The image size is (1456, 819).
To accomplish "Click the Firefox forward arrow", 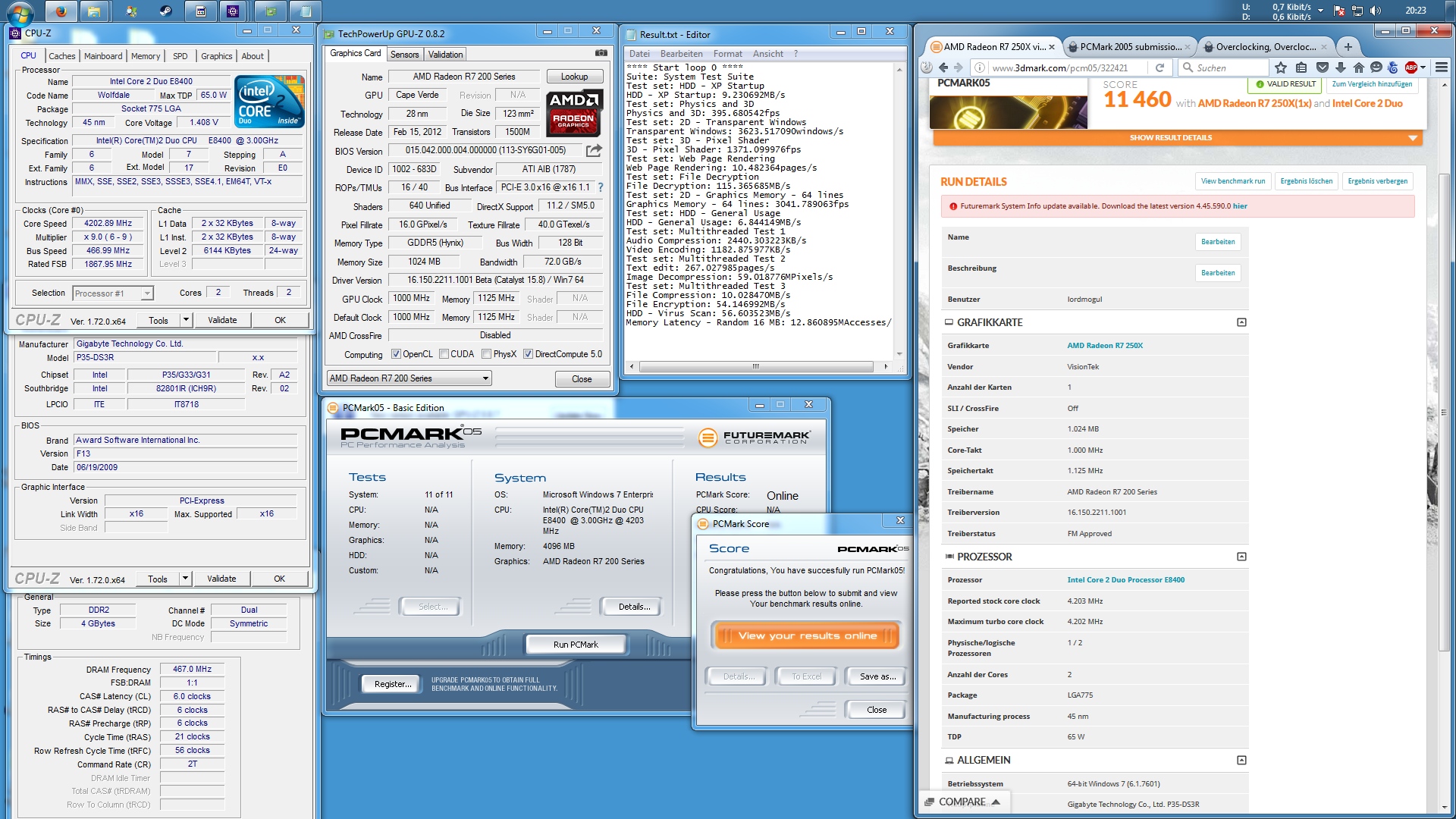I will tap(959, 67).
